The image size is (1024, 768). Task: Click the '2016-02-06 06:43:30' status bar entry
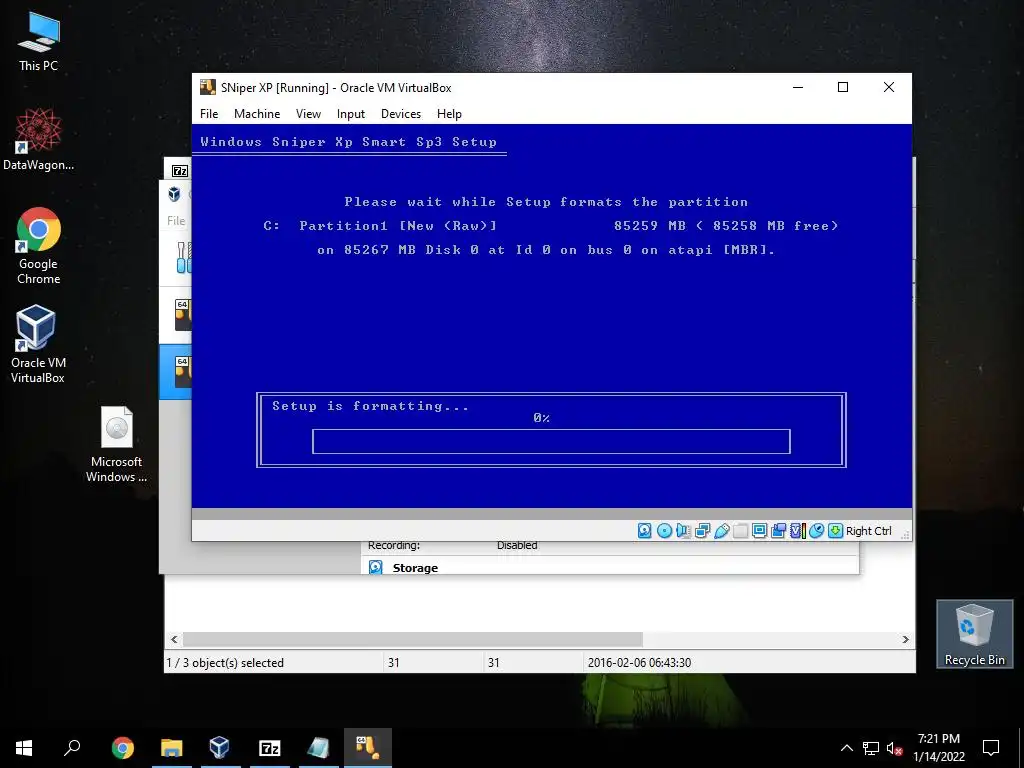[x=639, y=663]
